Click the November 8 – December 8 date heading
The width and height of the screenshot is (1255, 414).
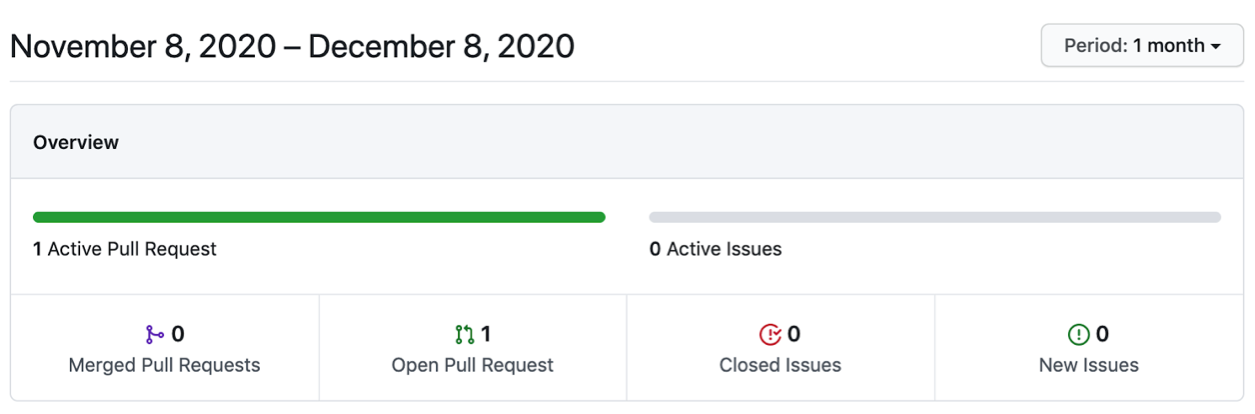(x=292, y=46)
